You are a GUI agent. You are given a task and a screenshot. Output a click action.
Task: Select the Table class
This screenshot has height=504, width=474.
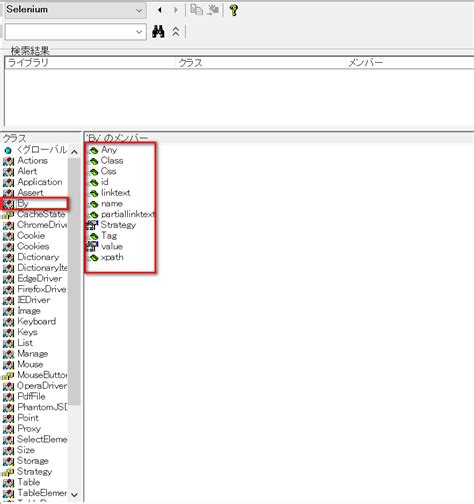(x=21, y=482)
